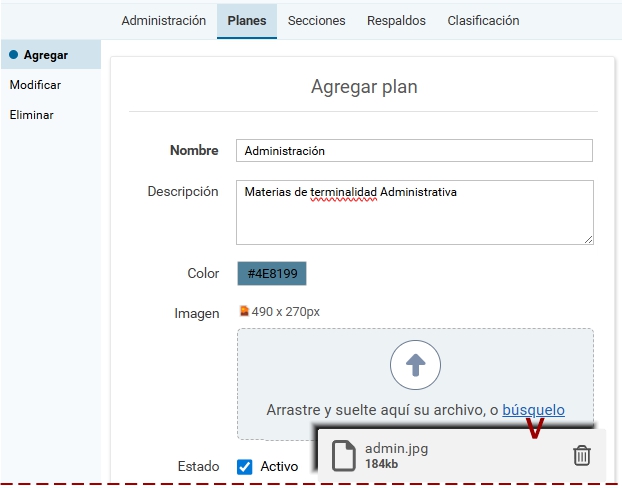Image resolution: width=622 pixels, height=488 pixels.
Task: Click inside the Descripción text area
Action: [414, 212]
